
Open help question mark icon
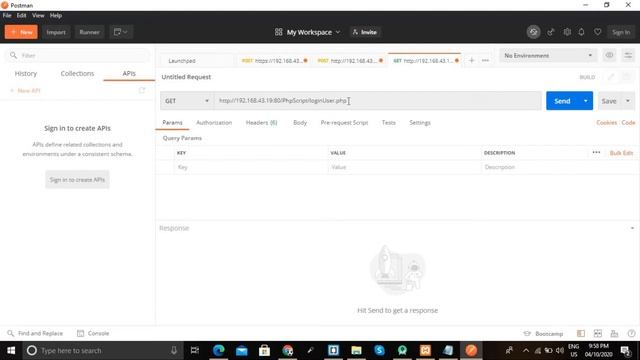[631, 333]
